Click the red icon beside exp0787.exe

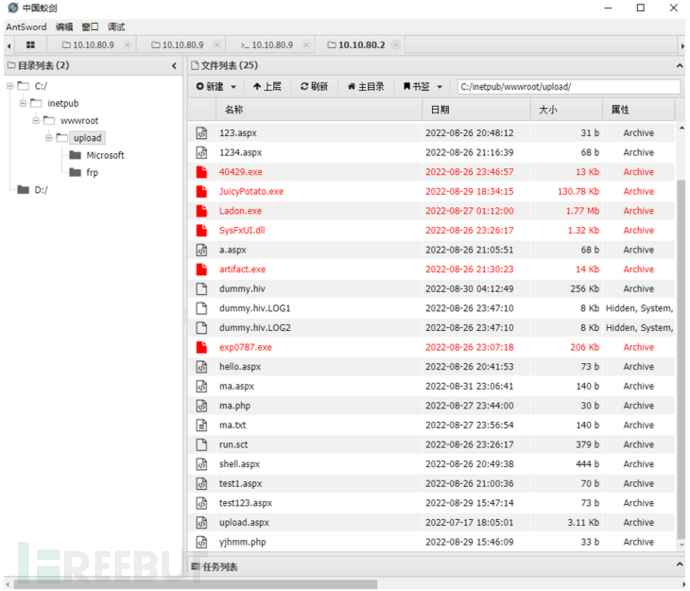[x=202, y=347]
